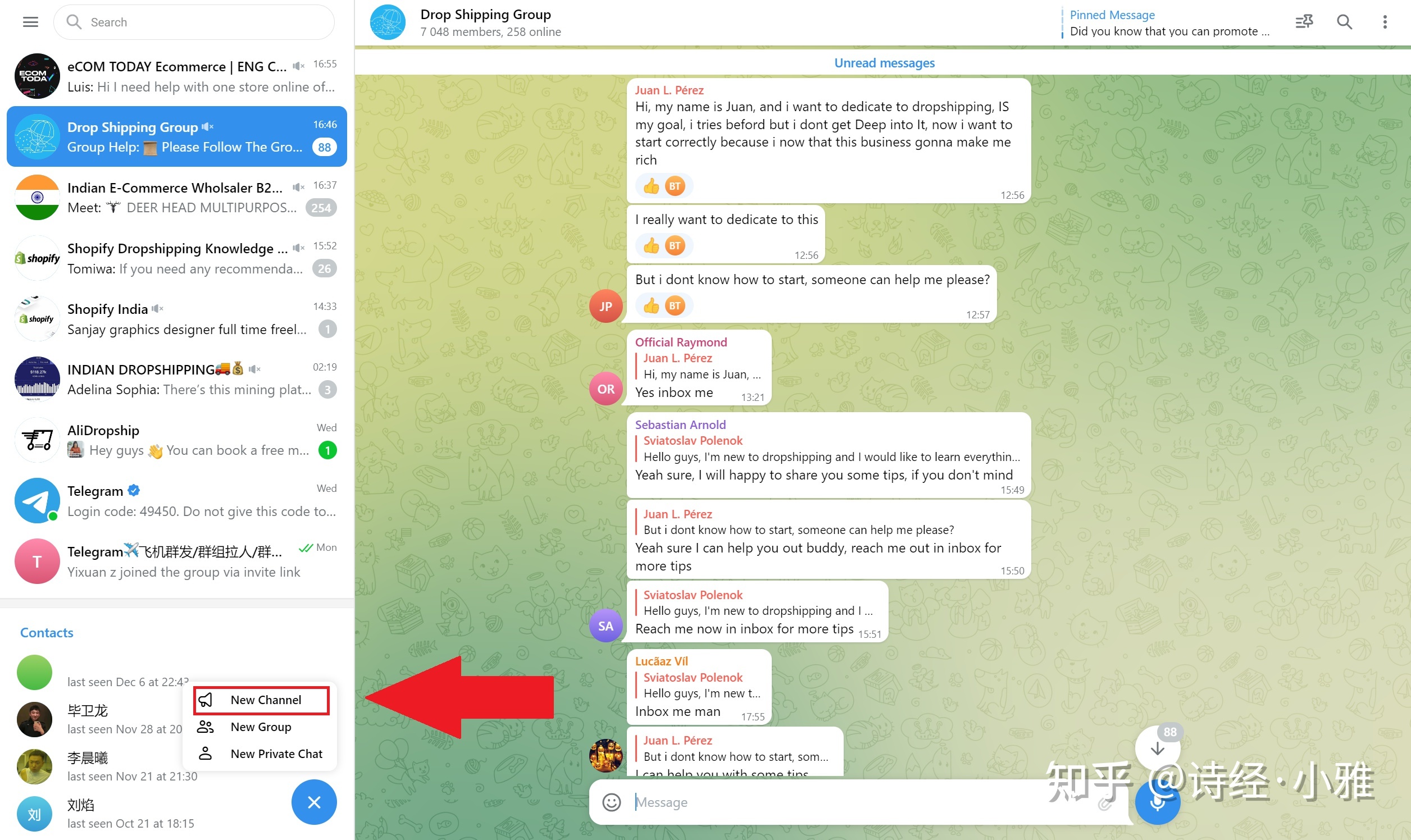Screen dimensions: 1411x840
Task: Select New Group from context menu
Action: pyautogui.click(x=261, y=726)
